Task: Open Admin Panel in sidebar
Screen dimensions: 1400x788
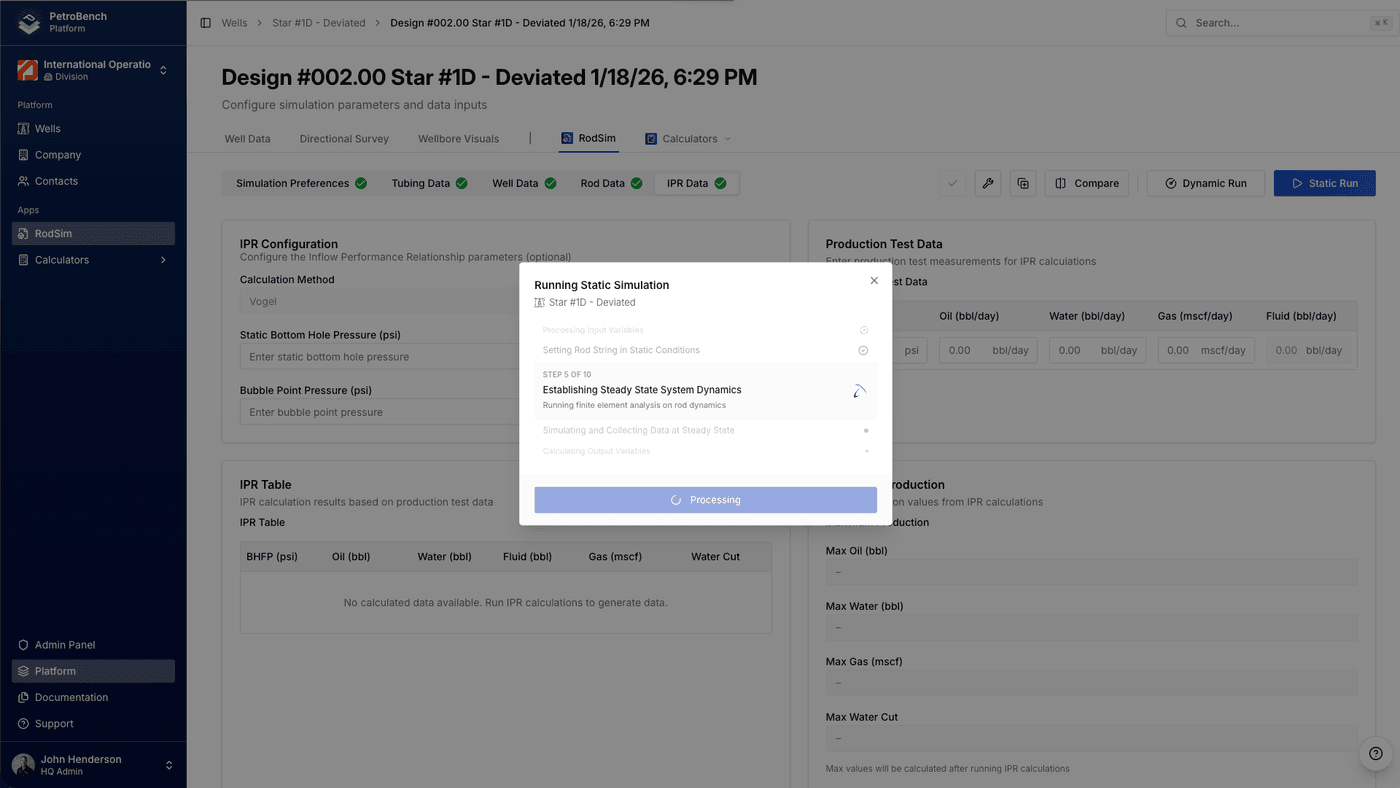Action: pos(64,645)
